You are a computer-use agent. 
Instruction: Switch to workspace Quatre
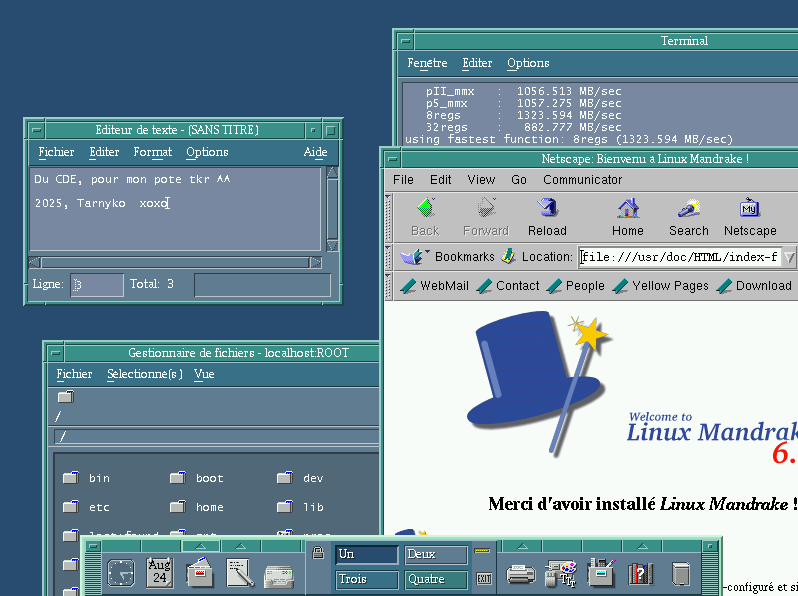pyautogui.click(x=436, y=579)
